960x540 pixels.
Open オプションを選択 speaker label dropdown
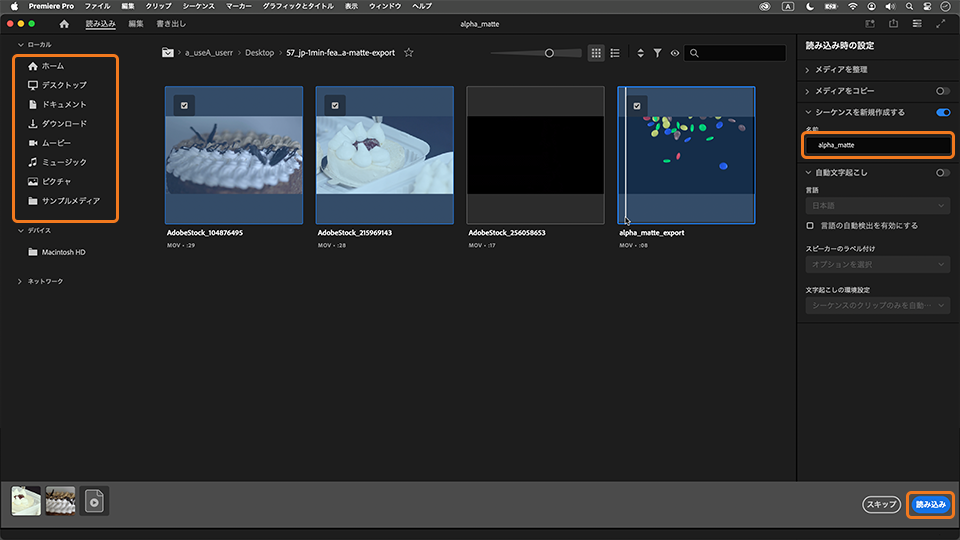pyautogui.click(x=877, y=264)
